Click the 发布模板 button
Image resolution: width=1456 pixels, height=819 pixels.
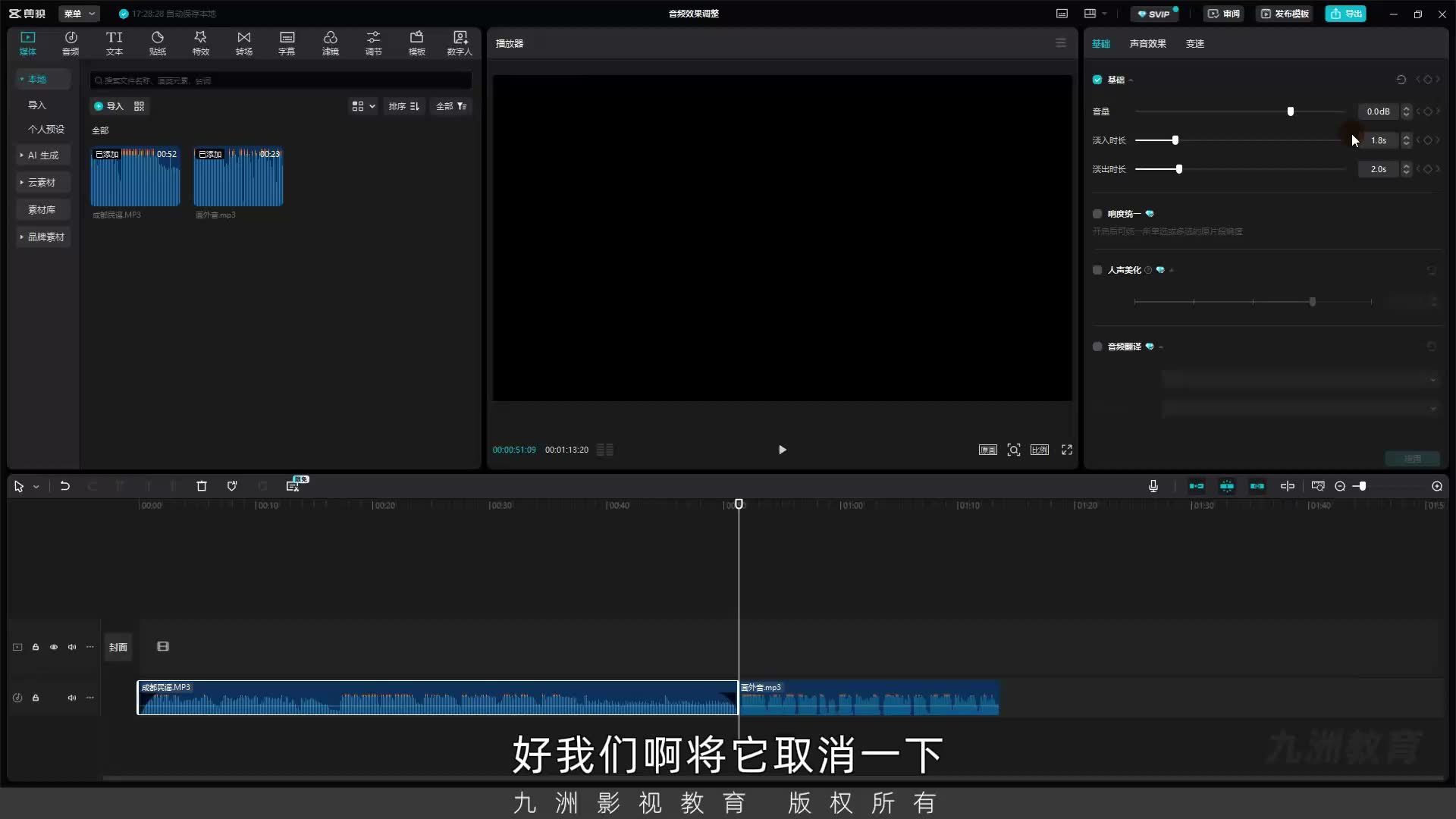tap(1285, 14)
